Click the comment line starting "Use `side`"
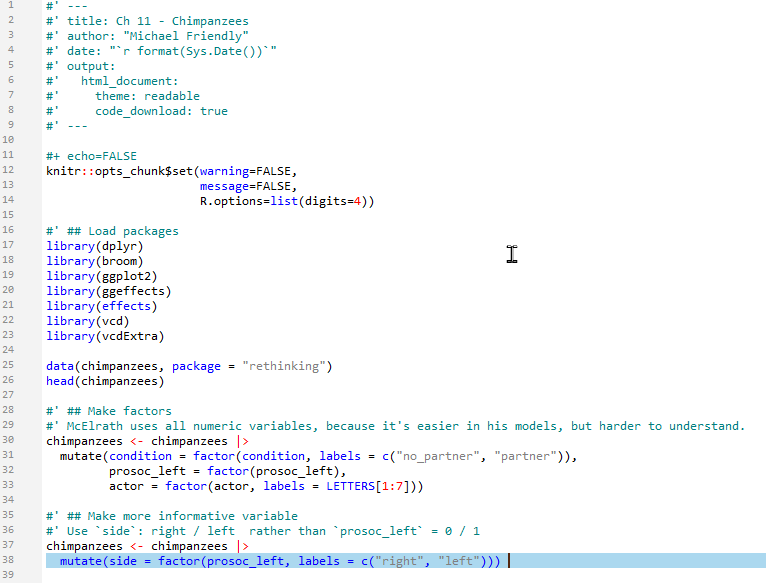The image size is (766, 583). pos(263,531)
